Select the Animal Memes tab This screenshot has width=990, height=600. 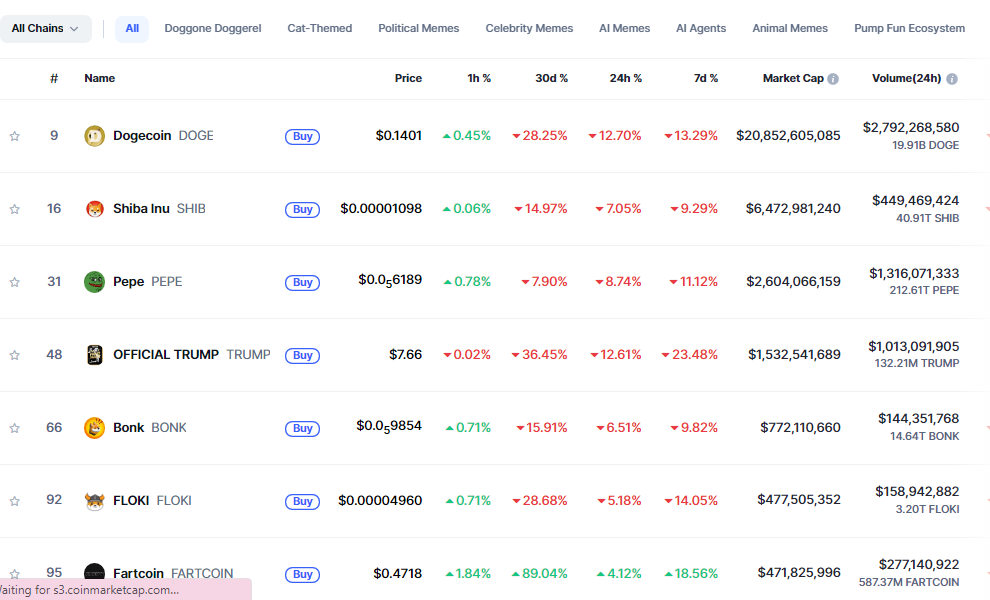(790, 28)
